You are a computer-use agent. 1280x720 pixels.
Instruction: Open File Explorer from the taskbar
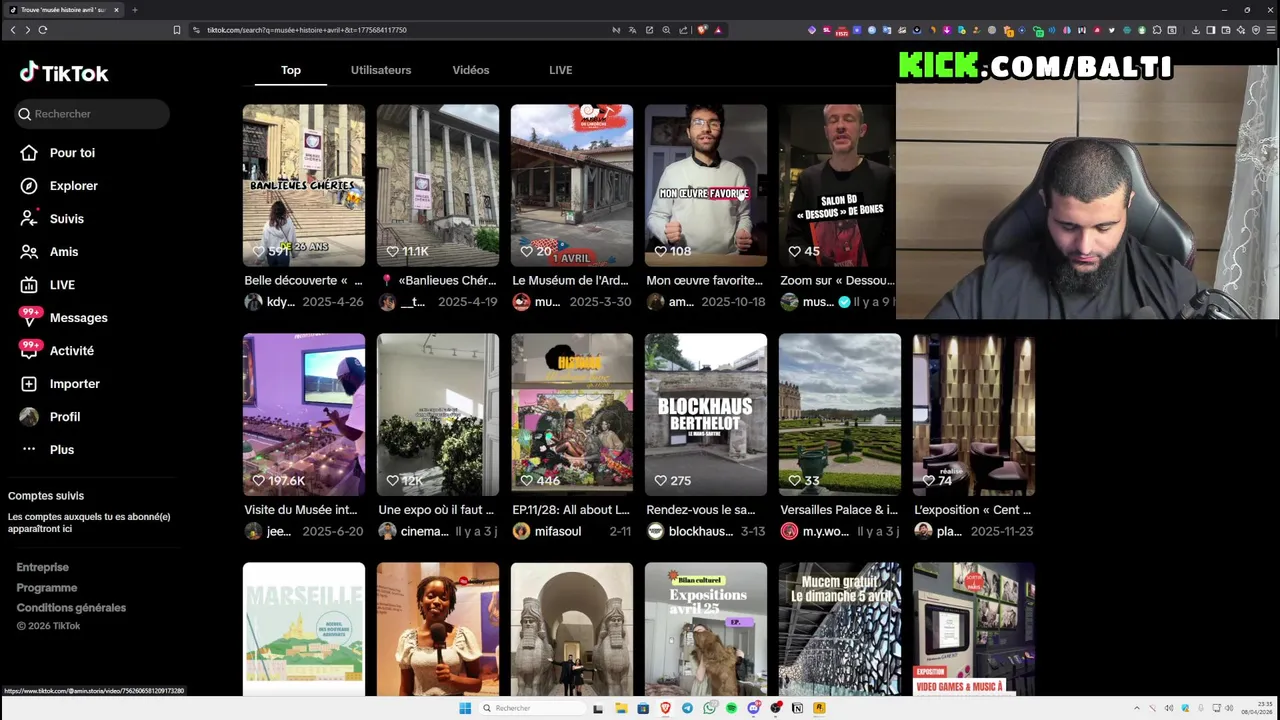(x=621, y=708)
